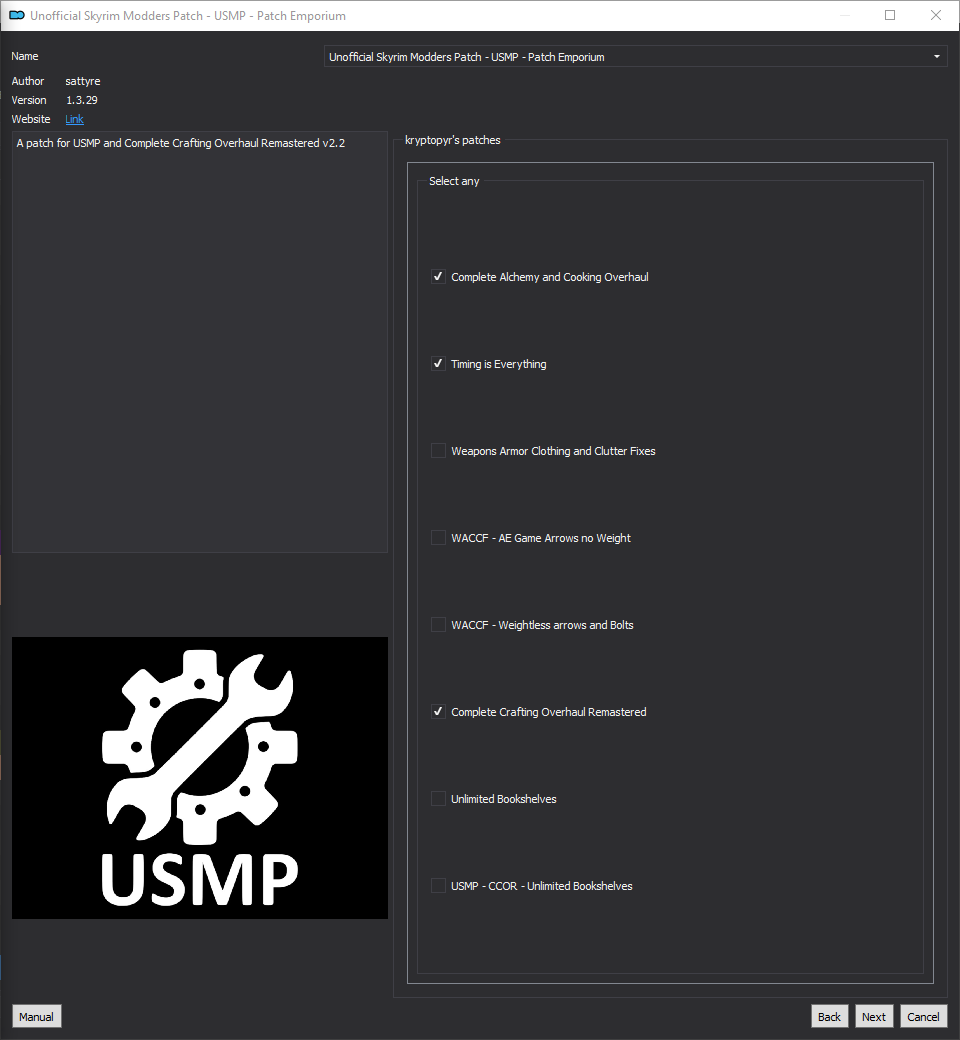Go to the Back page

point(829,1016)
